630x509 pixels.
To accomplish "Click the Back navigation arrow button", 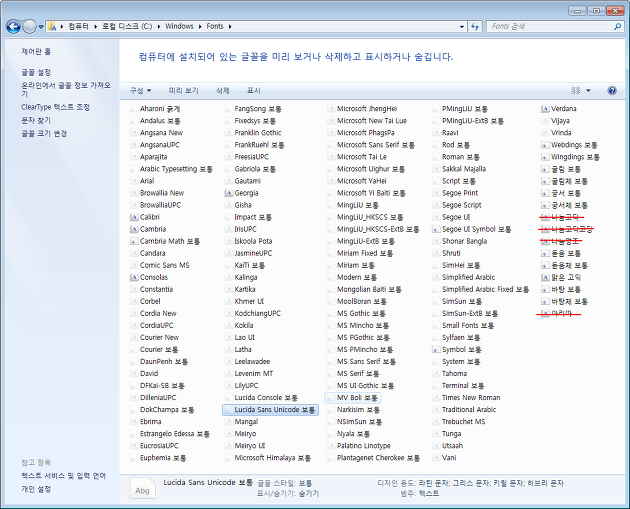I will pos(13,27).
